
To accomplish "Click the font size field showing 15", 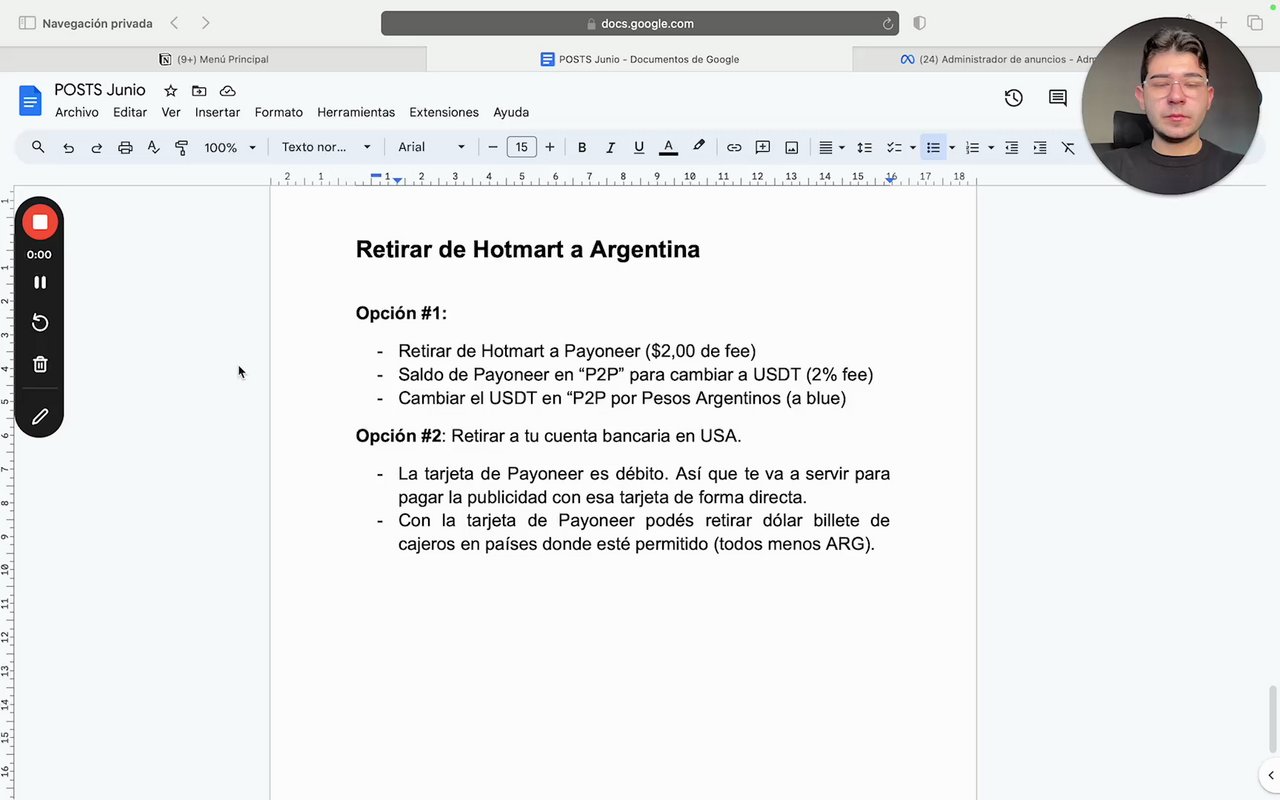I will (521, 147).
